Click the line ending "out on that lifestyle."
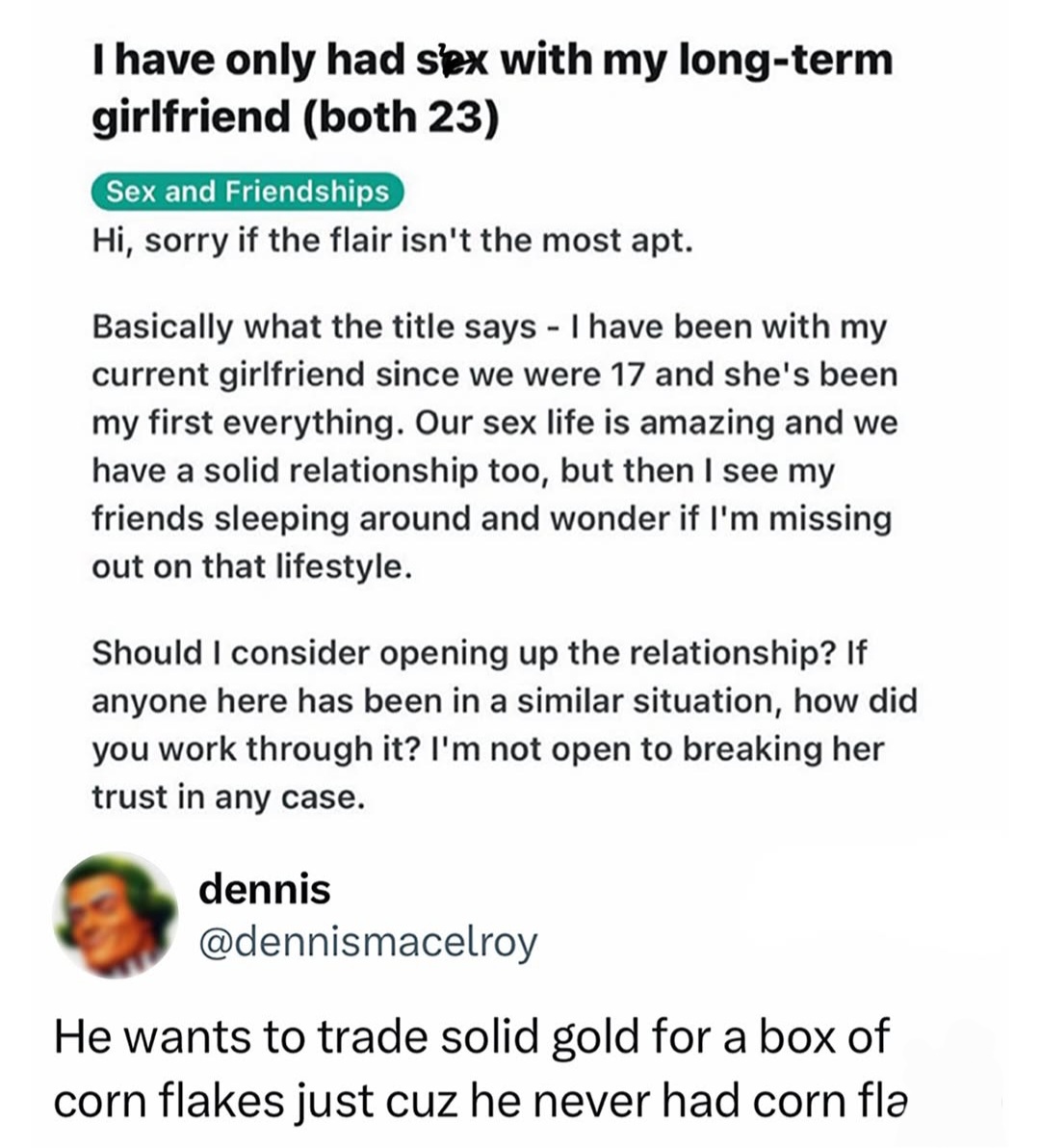The width and height of the screenshot is (1040, 1148). click(x=252, y=566)
